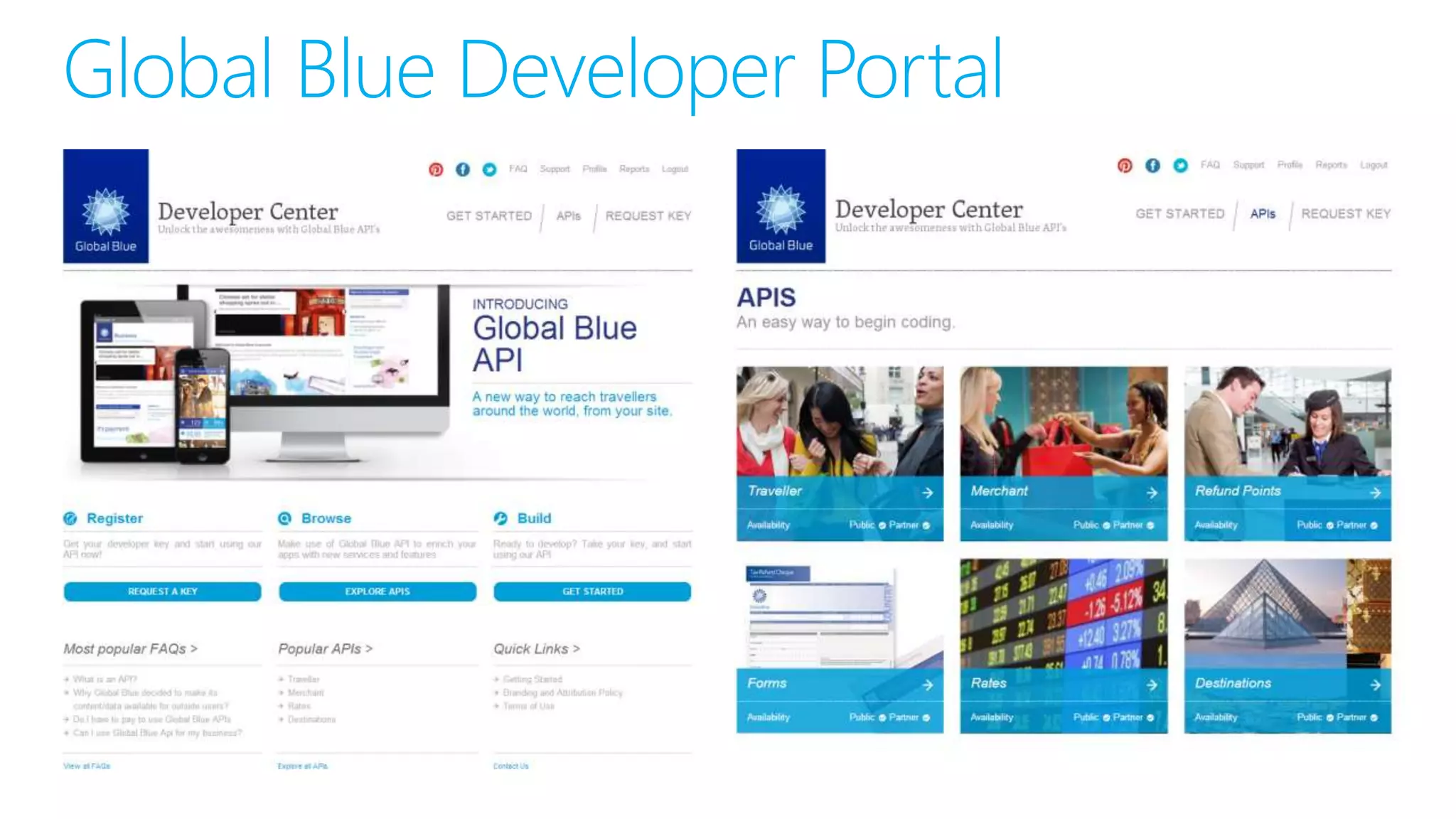Screen dimensions: 1456x819
Task: Select Public availability on Traveller card
Action: 882,525
